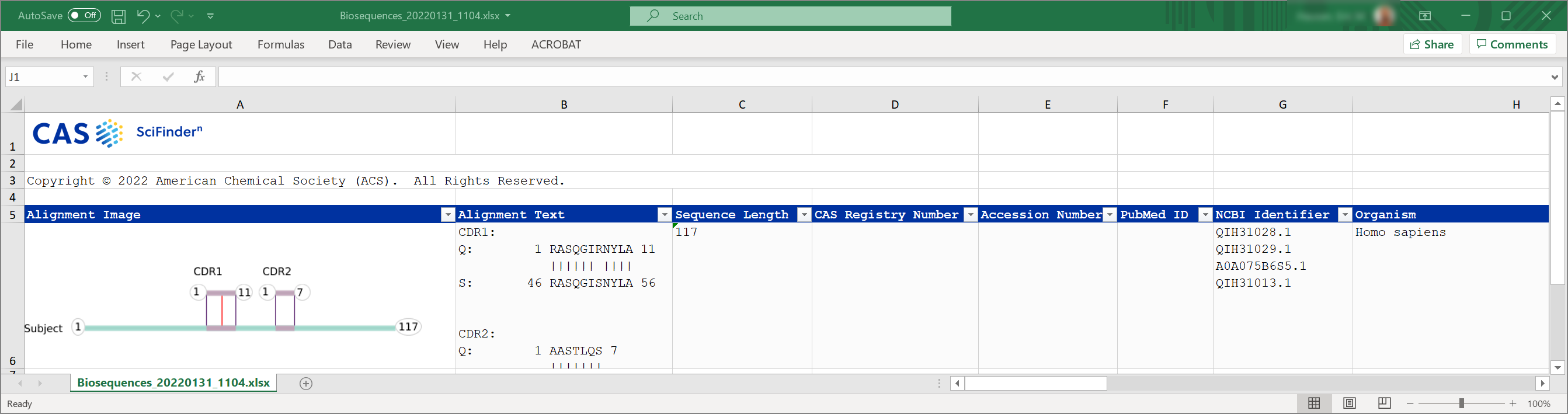This screenshot has width=1568, height=414.
Task: Click the Name Box showing J1
Action: (41, 76)
